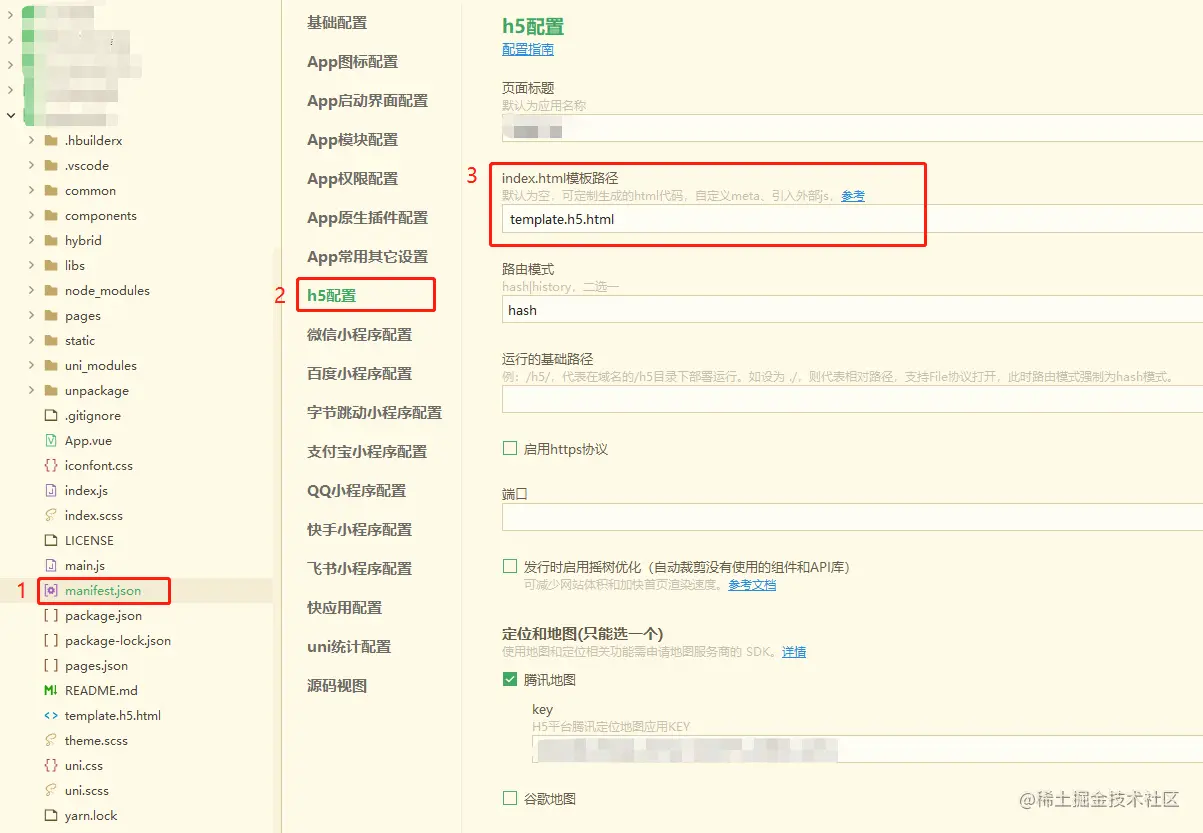Click the 腾讯地图 key input field
Image resolution: width=1203 pixels, height=833 pixels.
[x=867, y=749]
